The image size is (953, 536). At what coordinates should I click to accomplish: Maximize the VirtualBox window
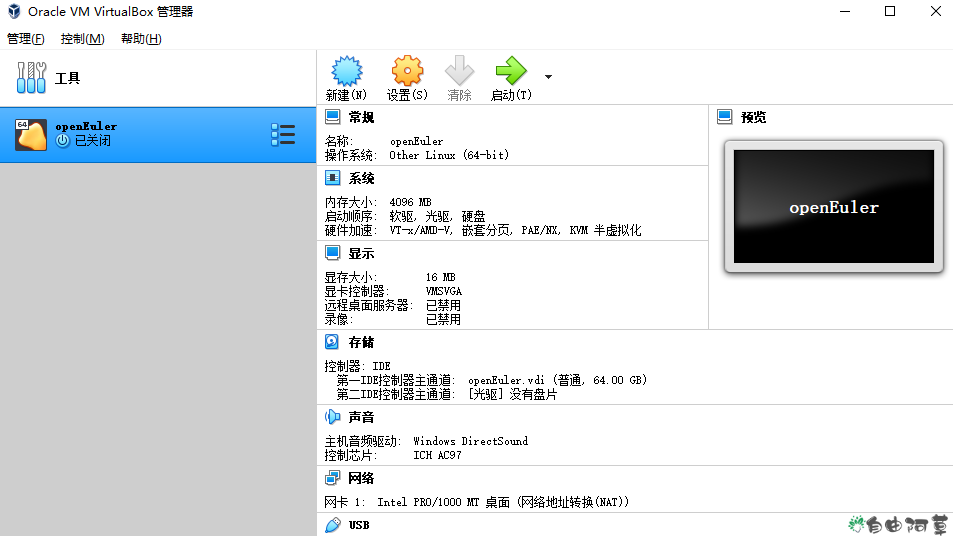point(890,12)
